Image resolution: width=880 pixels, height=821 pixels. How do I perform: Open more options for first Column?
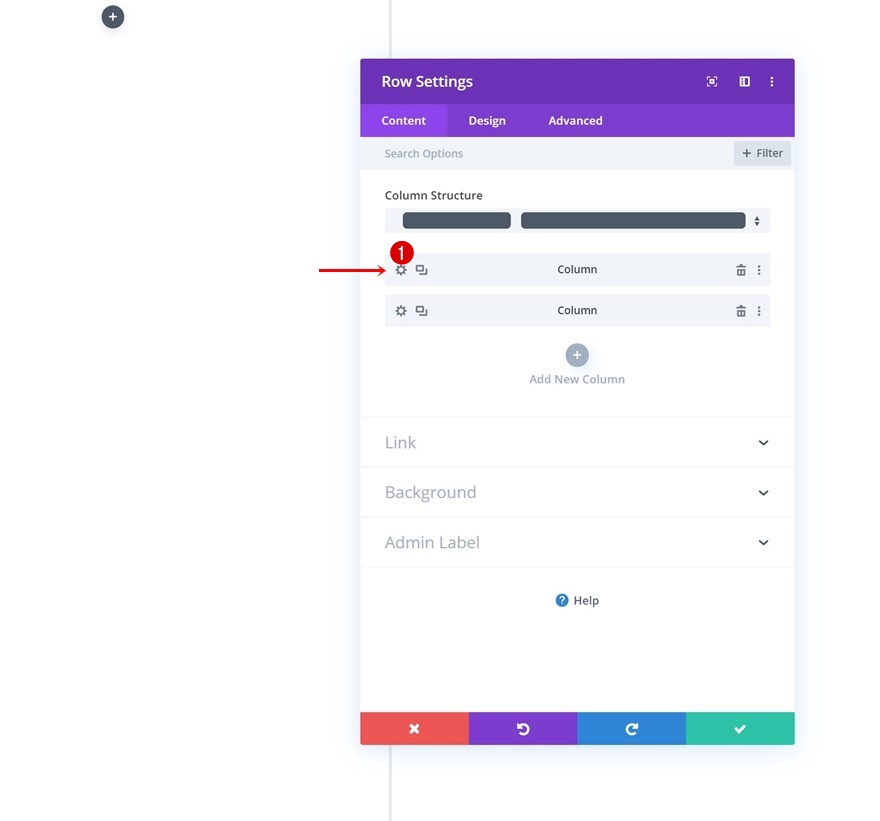point(759,270)
